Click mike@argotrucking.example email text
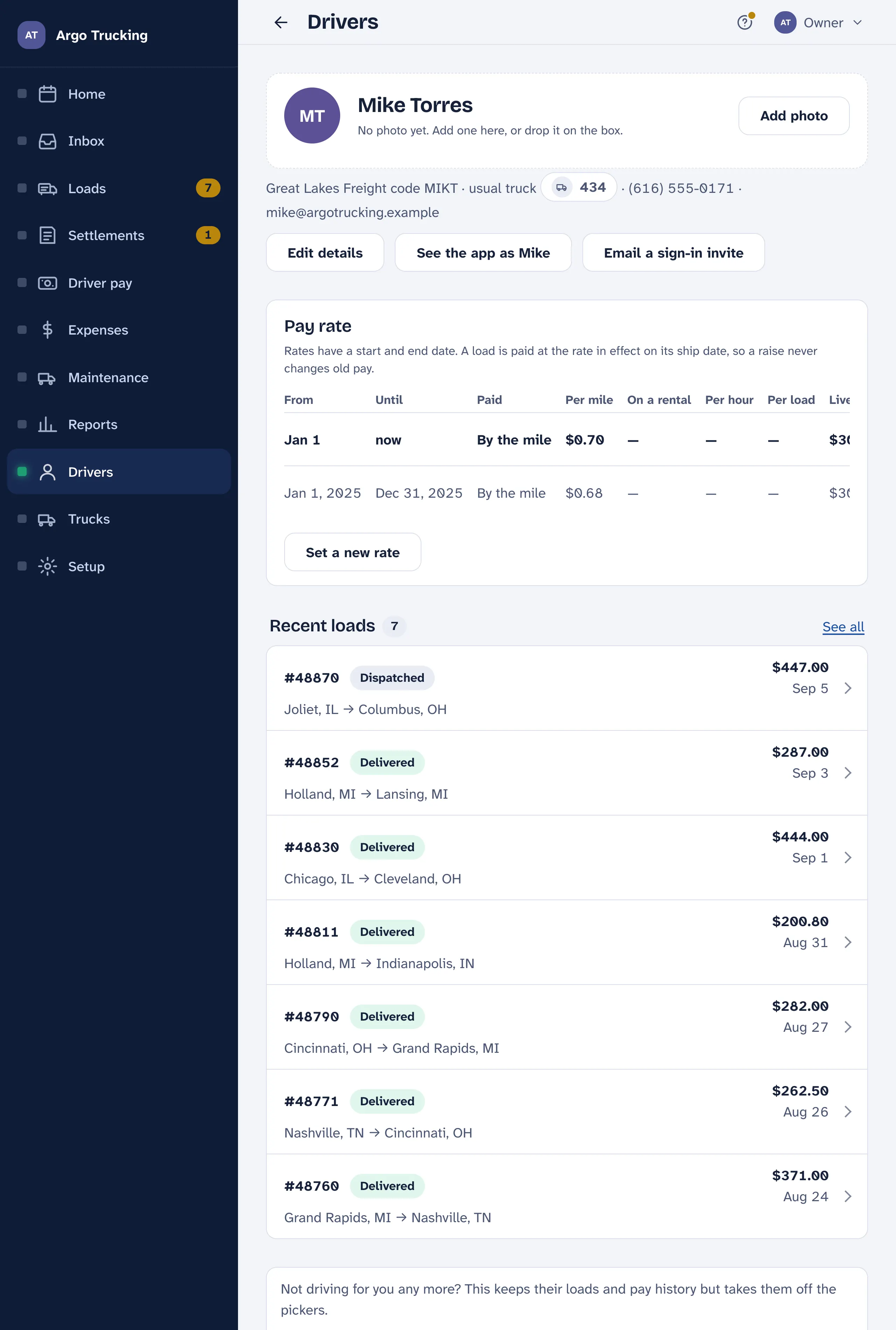The height and width of the screenshot is (1330, 896). pos(352,212)
